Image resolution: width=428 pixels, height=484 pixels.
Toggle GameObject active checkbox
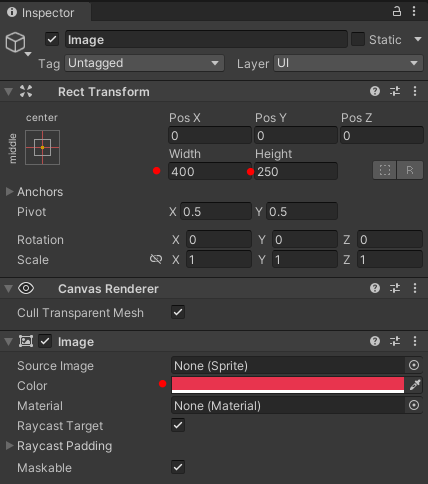52,39
